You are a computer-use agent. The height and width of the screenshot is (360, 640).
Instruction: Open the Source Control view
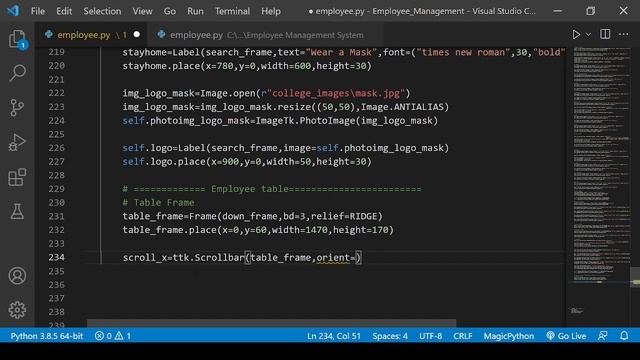pyautogui.click(x=17, y=108)
